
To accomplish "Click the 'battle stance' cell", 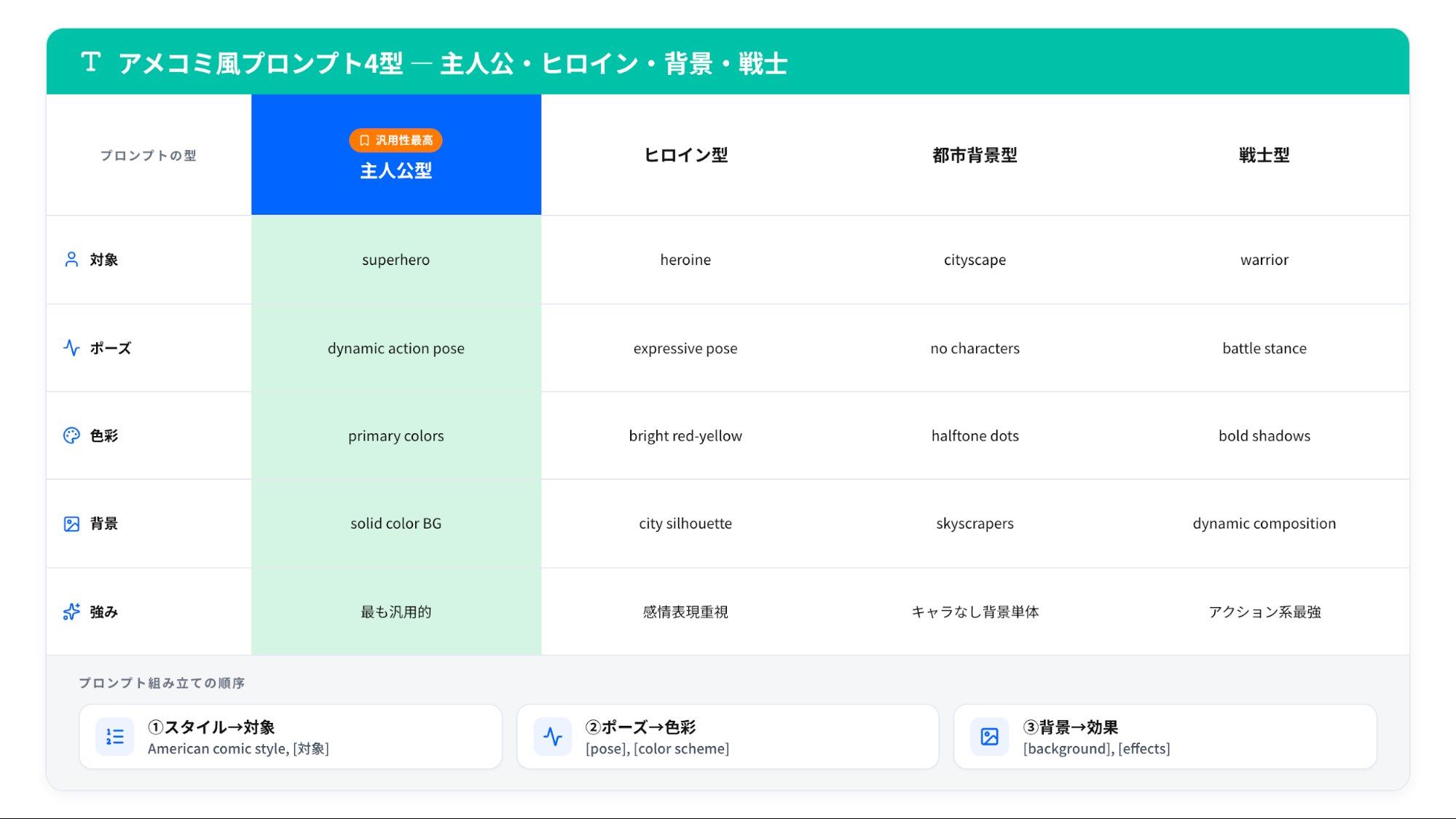I will click(x=1264, y=348).
